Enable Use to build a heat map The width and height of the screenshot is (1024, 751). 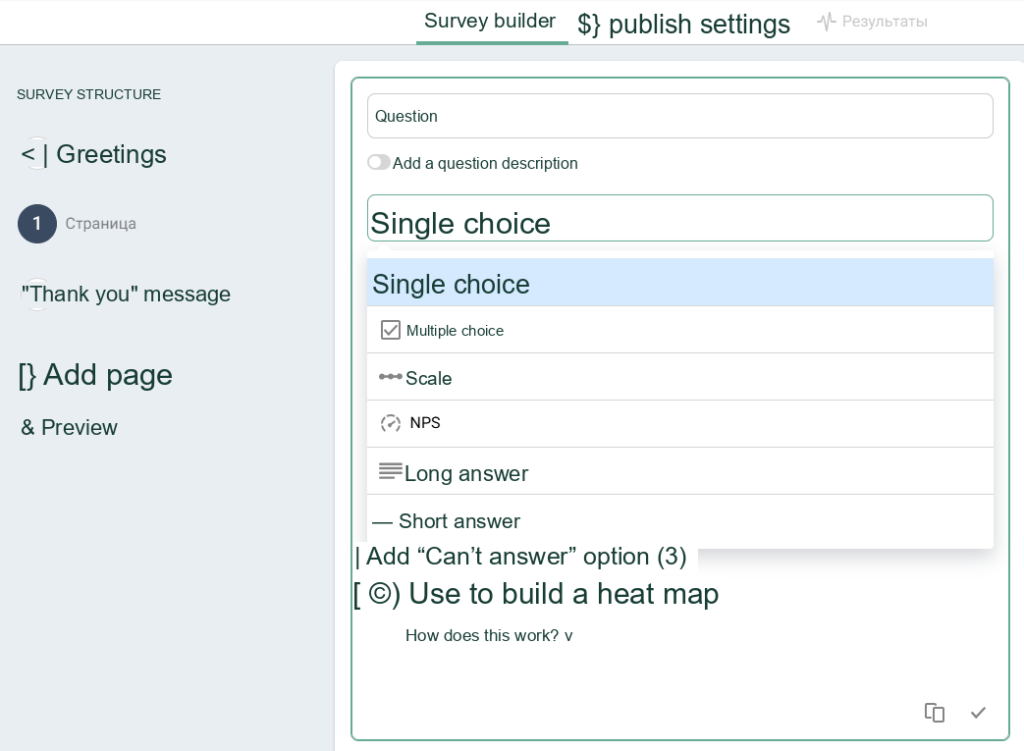pyautogui.click(x=536, y=594)
